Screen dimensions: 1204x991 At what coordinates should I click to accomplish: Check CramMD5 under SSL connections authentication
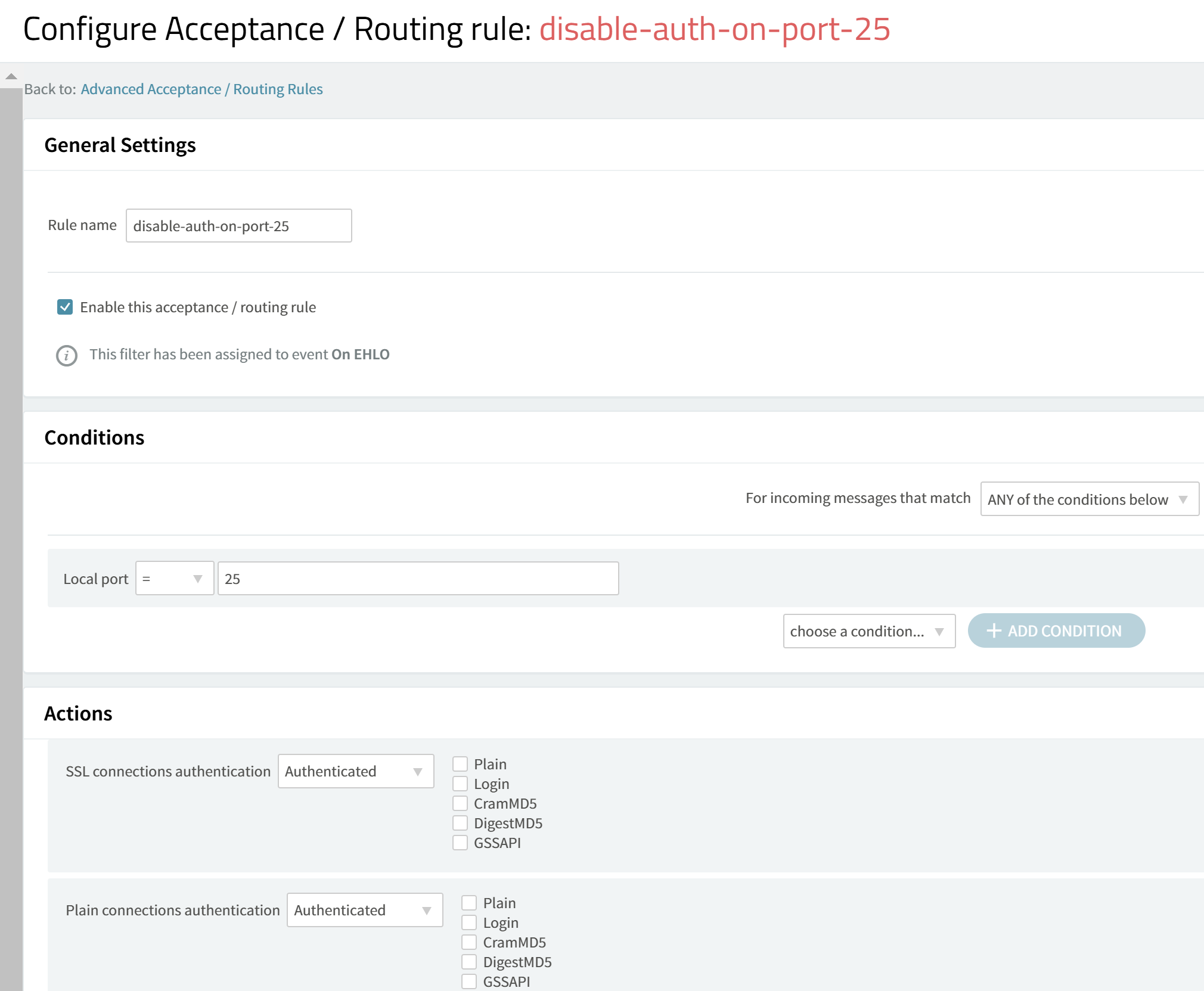(460, 803)
